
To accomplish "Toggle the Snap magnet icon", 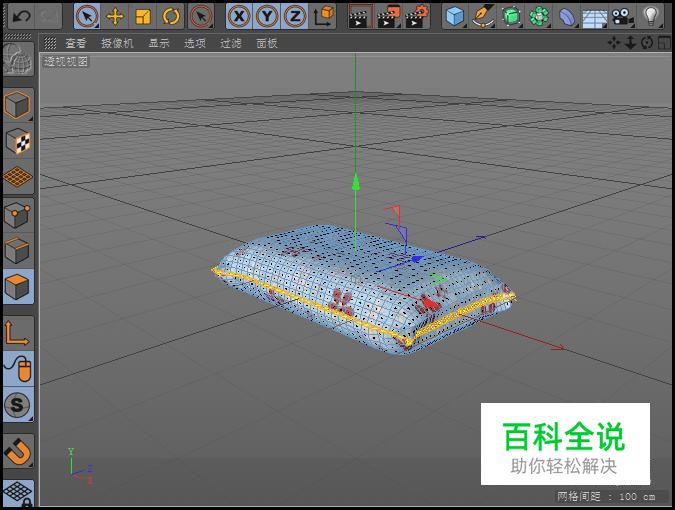I will (x=18, y=450).
